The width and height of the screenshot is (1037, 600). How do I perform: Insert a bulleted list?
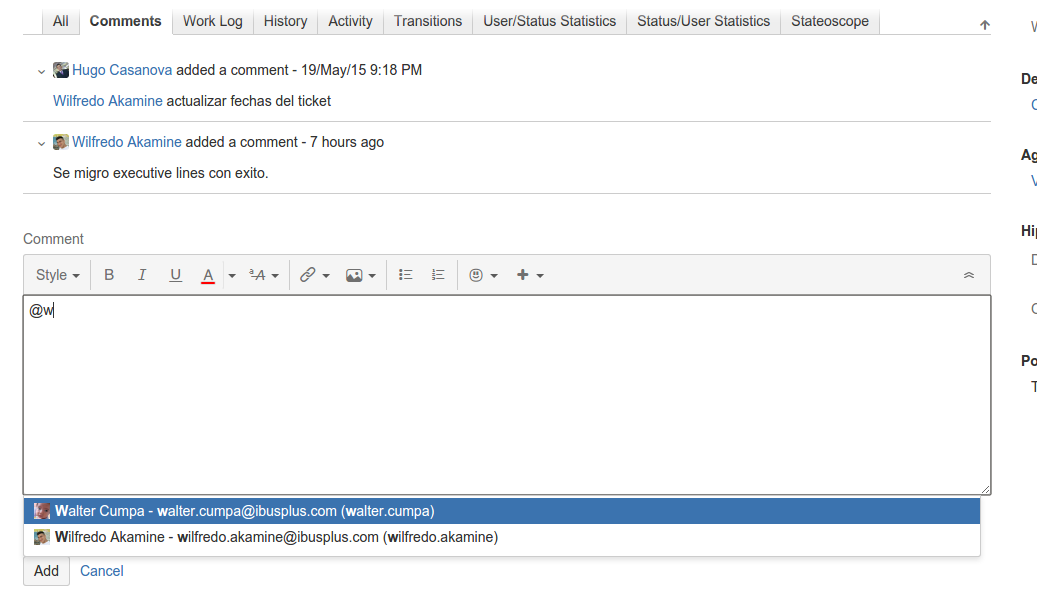[405, 275]
